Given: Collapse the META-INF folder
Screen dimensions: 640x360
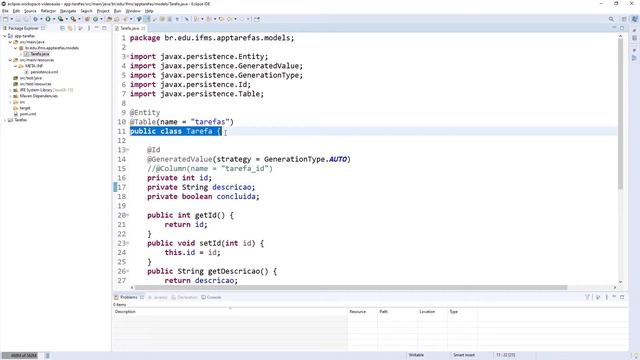Looking at the screenshot, I should pos(16,66).
